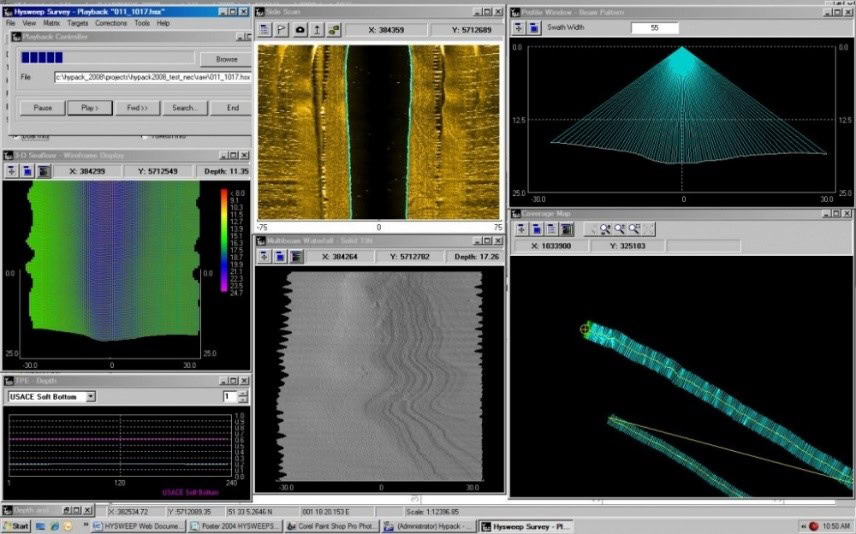Switch to (Administrator) Hypack taskbar item

tap(429, 526)
